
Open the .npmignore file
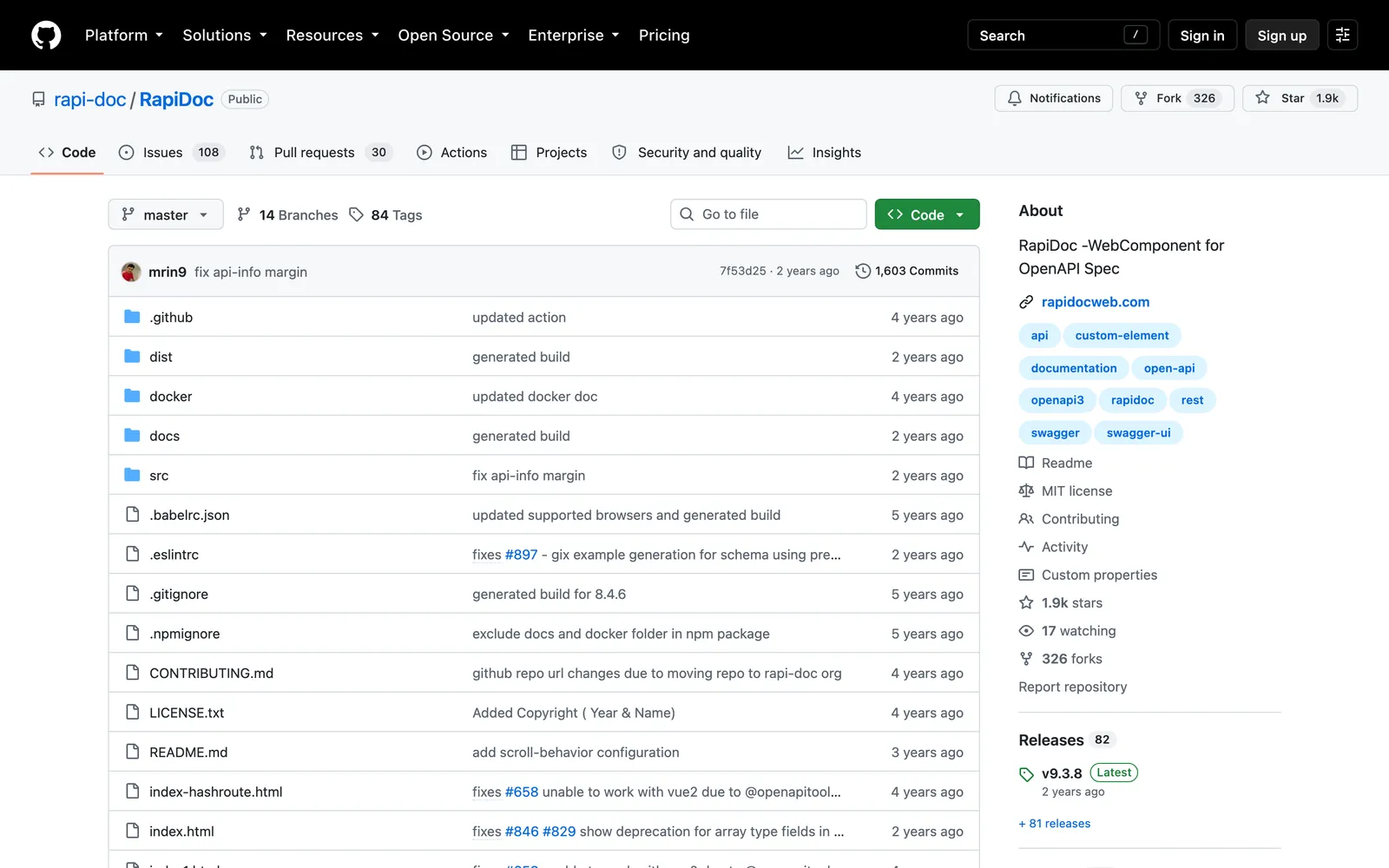click(x=185, y=634)
